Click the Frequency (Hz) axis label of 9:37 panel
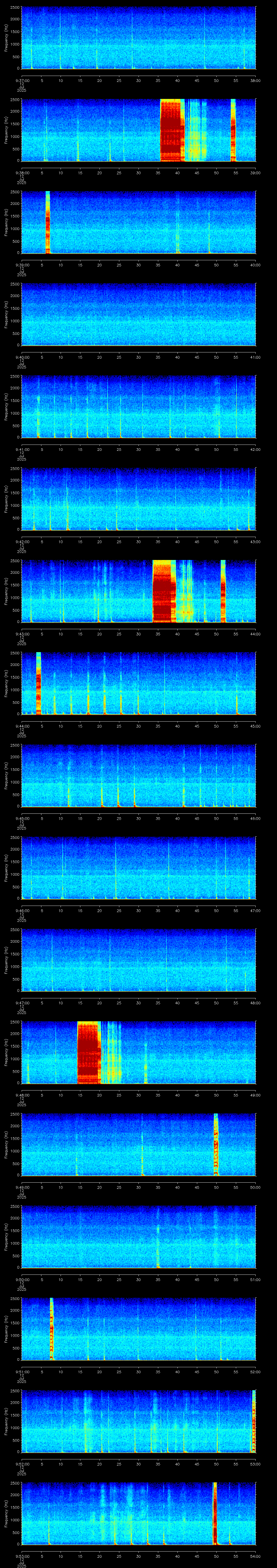 tap(7, 38)
